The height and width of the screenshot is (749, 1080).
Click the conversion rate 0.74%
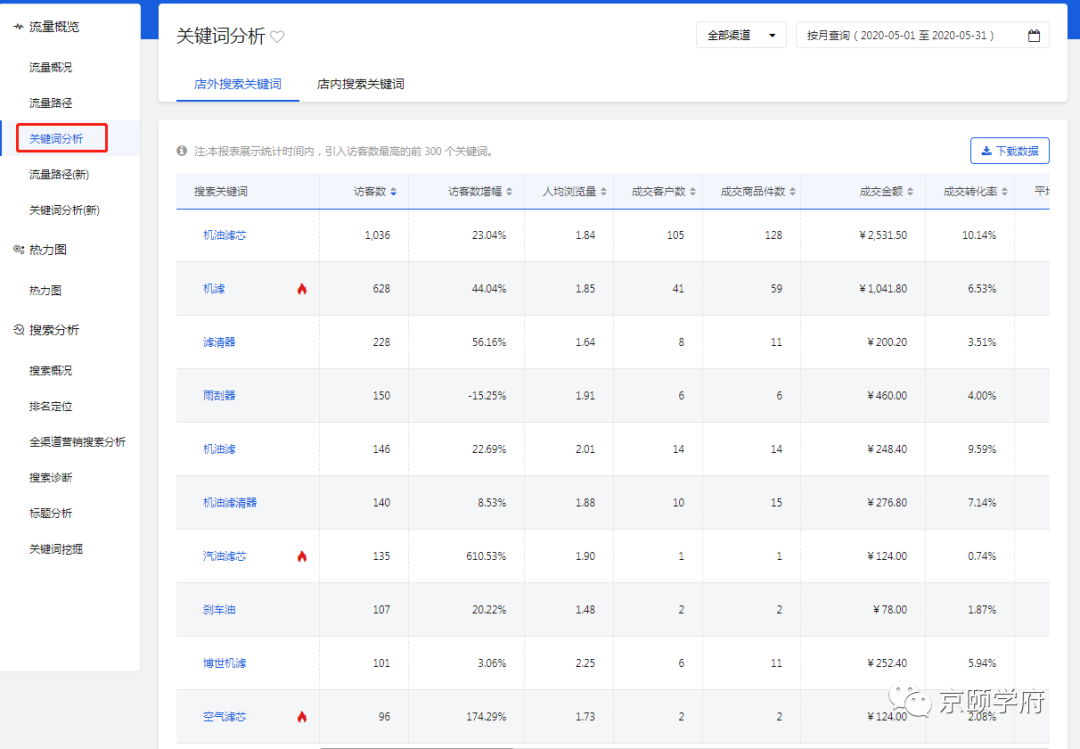982,556
